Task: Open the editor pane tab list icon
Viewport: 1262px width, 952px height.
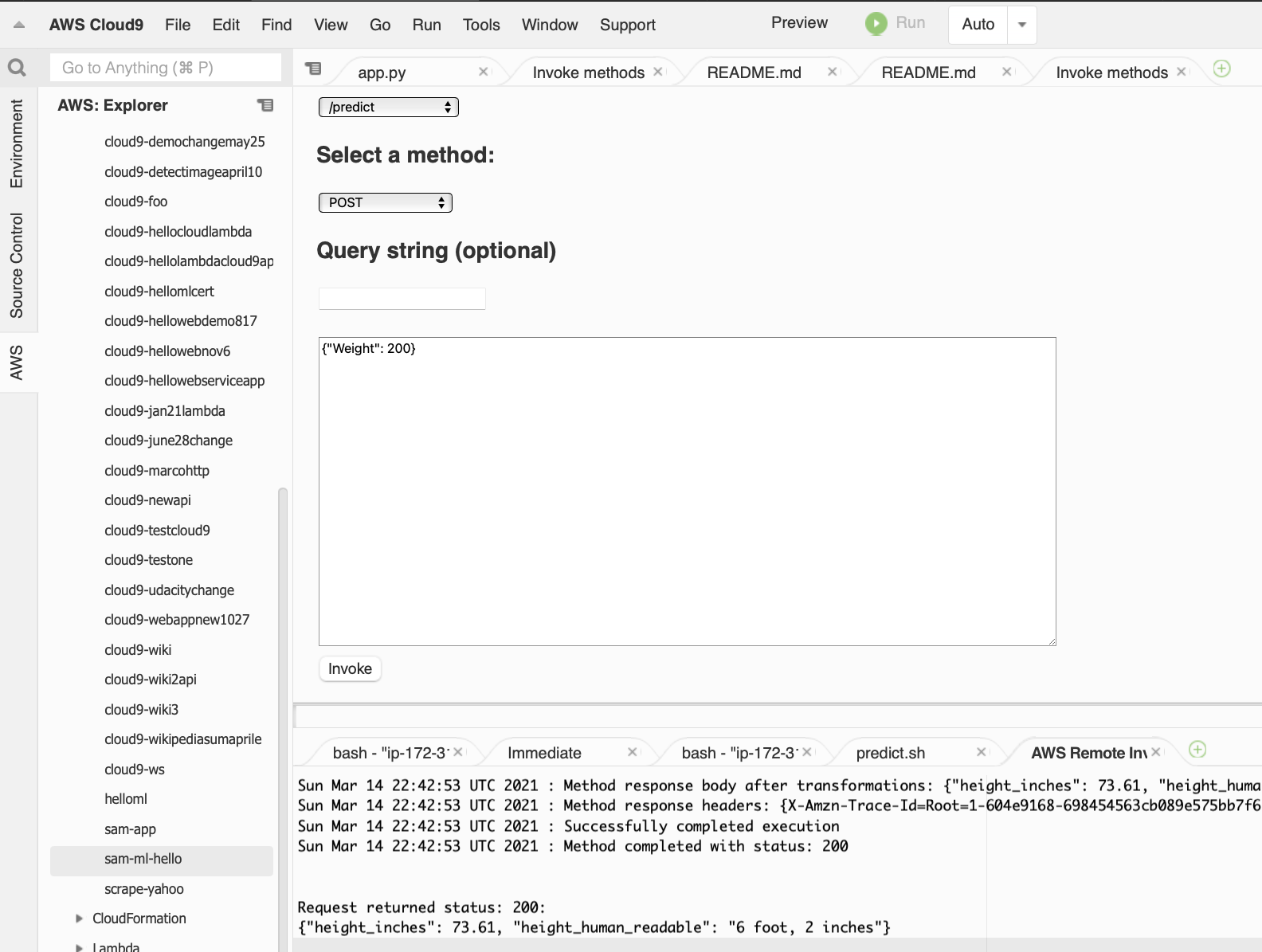Action: click(x=313, y=69)
